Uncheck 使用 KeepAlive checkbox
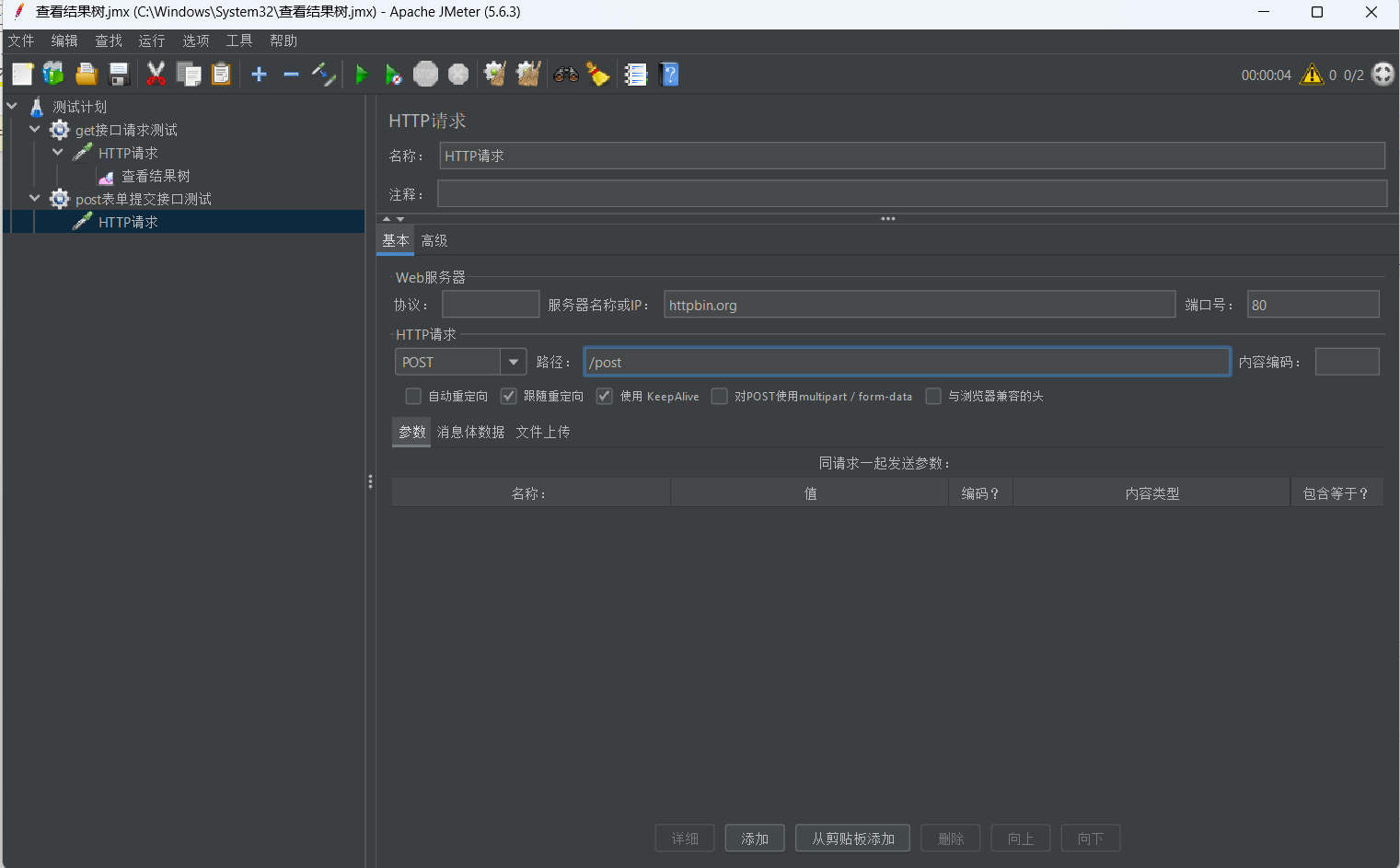The width and height of the screenshot is (1400, 868). 604,396
